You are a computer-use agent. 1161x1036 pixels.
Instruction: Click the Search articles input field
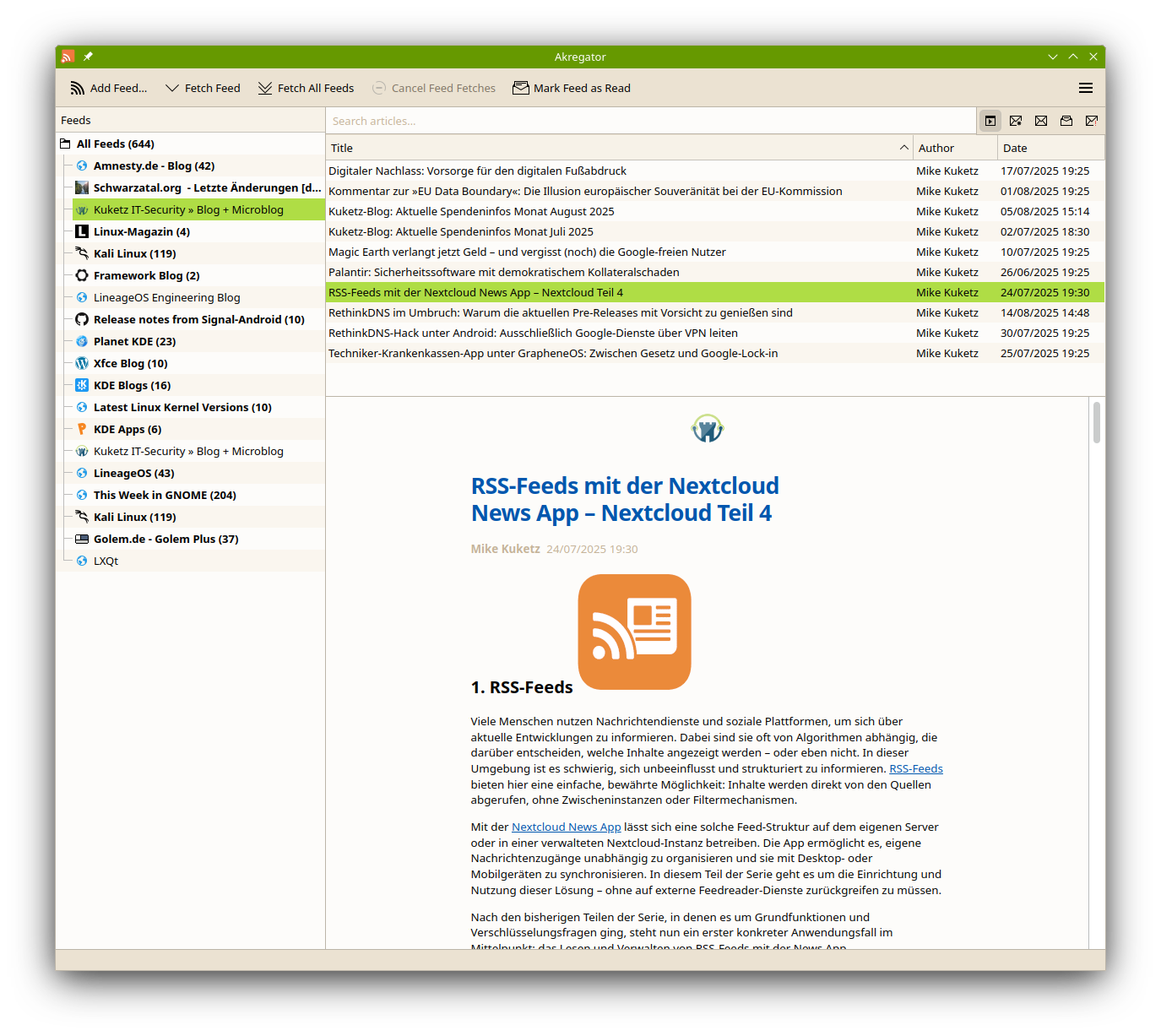click(650, 122)
